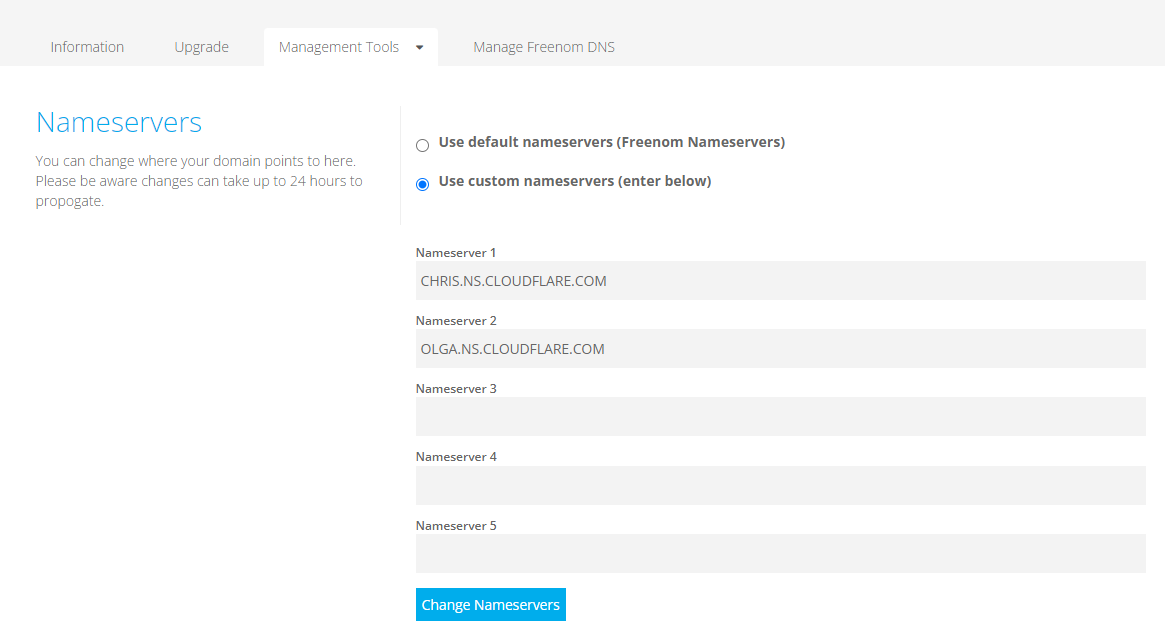1165x641 pixels.
Task: Click the empty Nameserver 5 input field
Action: click(x=780, y=553)
